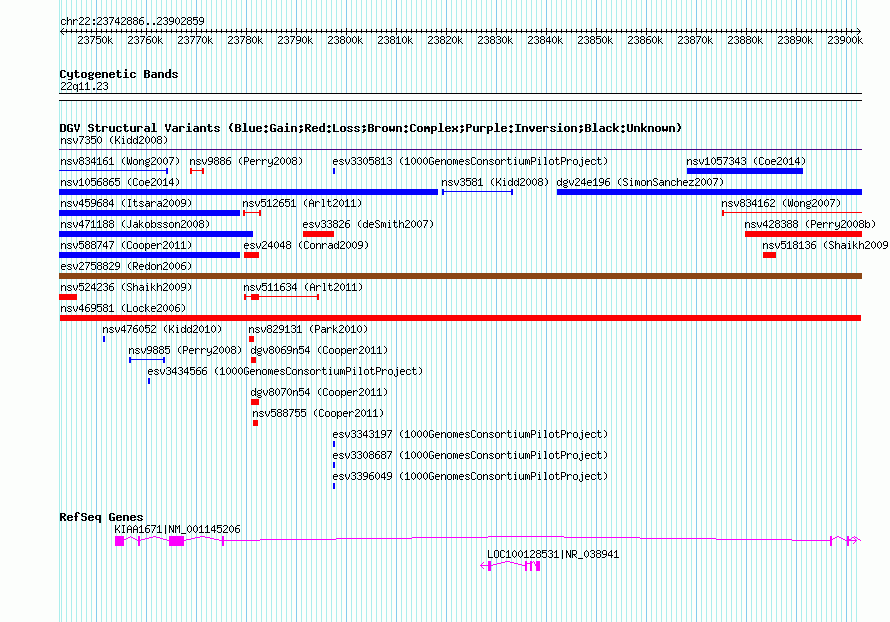This screenshot has height=622, width=890.
Task: Select the nsv3581 blue span bar
Action: click(477, 192)
